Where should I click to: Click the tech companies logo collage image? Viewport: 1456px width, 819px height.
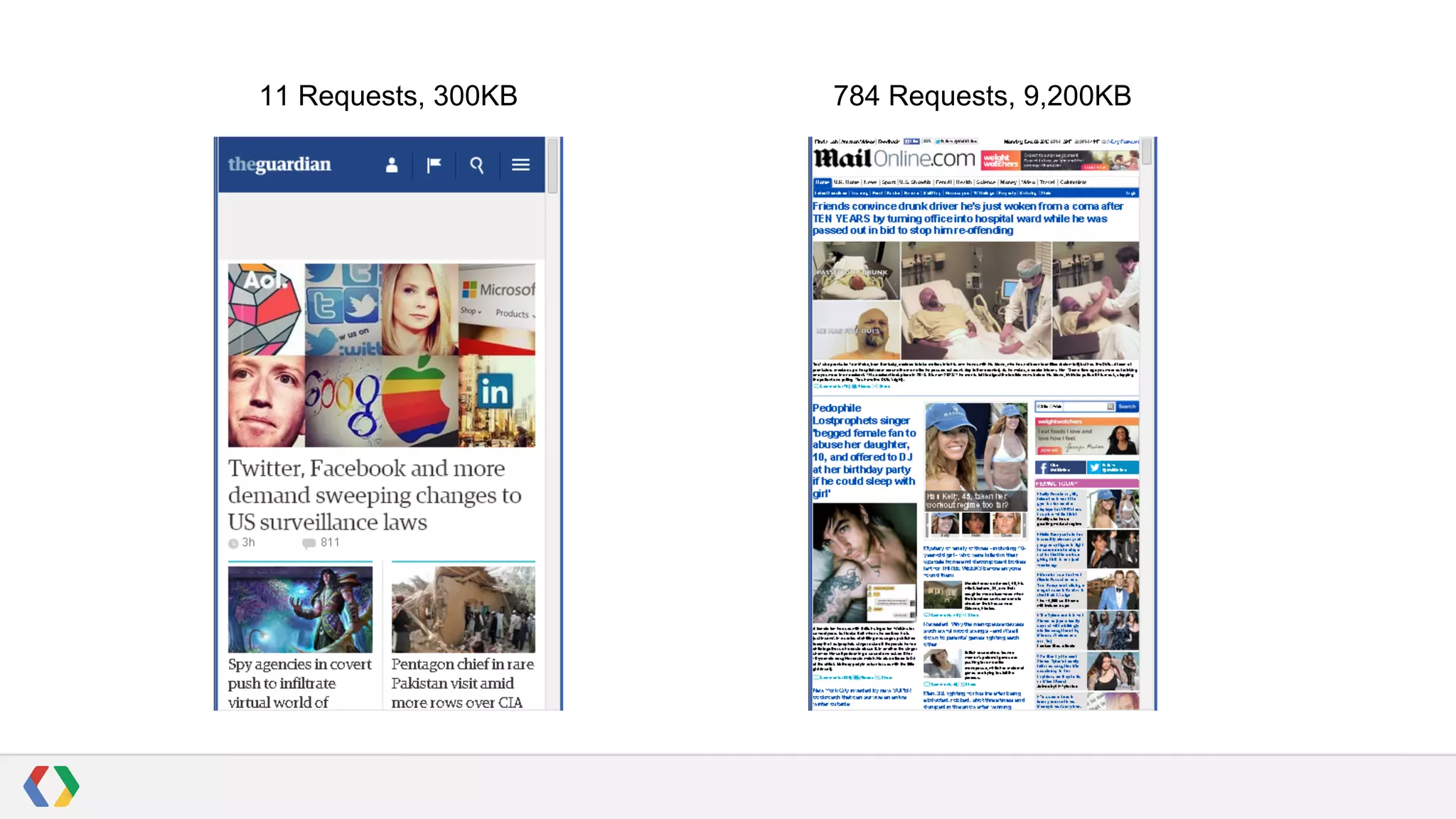click(x=382, y=355)
